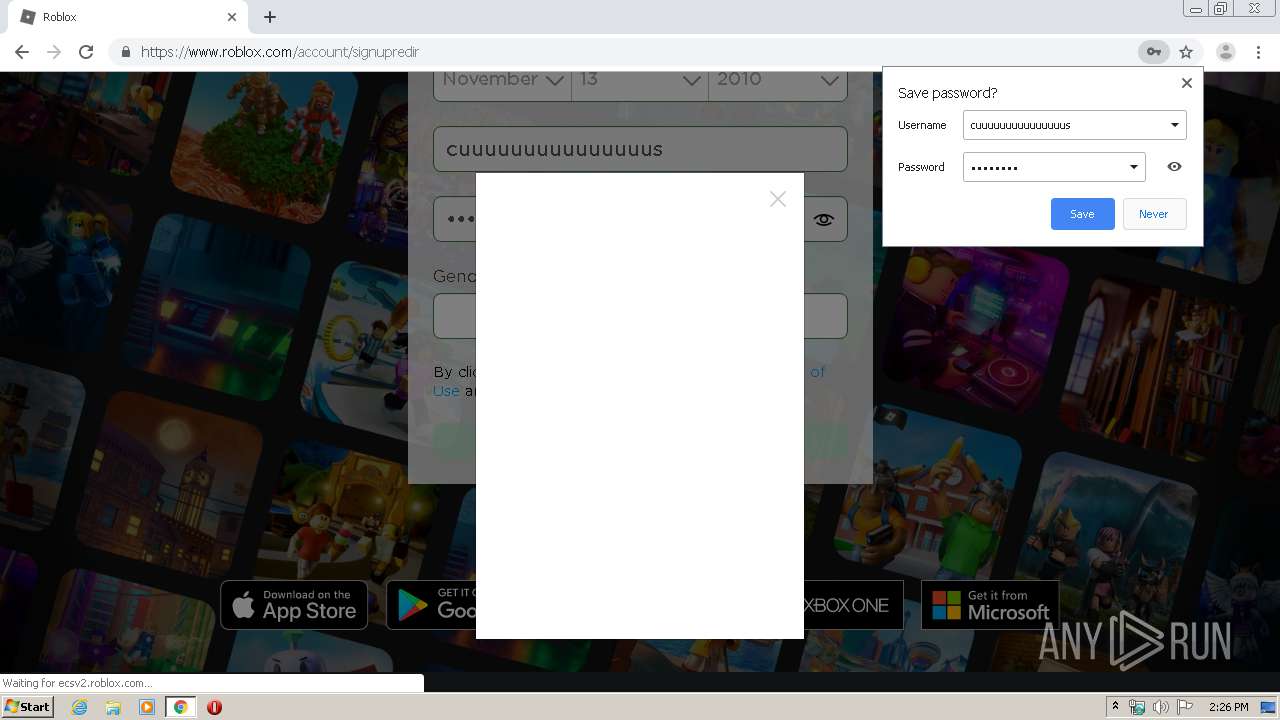The width and height of the screenshot is (1280, 720).
Task: Close the Roblox tab
Action: click(232, 17)
